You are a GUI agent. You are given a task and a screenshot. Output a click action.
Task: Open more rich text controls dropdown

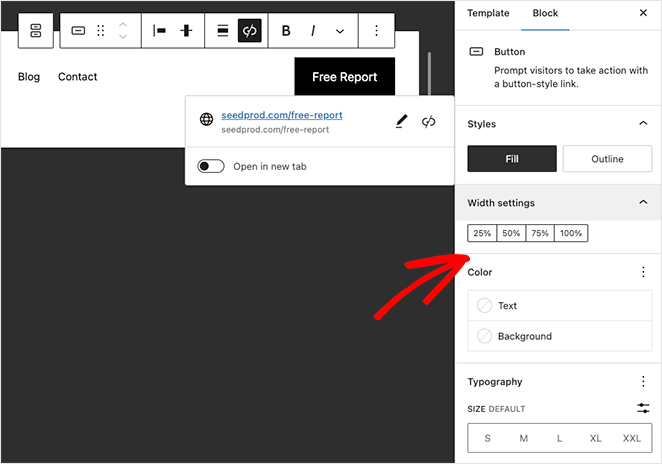[x=340, y=31]
